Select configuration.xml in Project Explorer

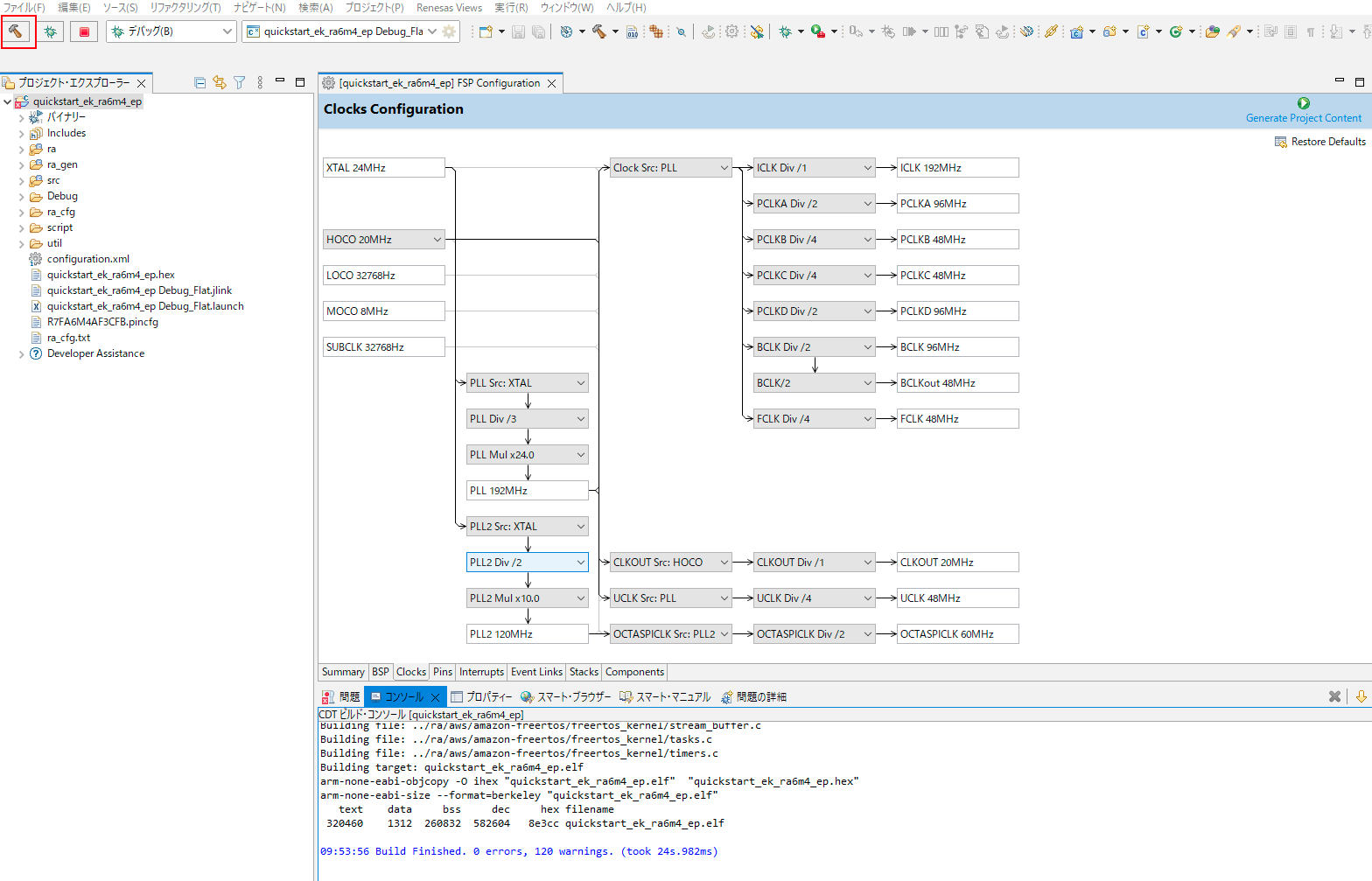tap(87, 259)
